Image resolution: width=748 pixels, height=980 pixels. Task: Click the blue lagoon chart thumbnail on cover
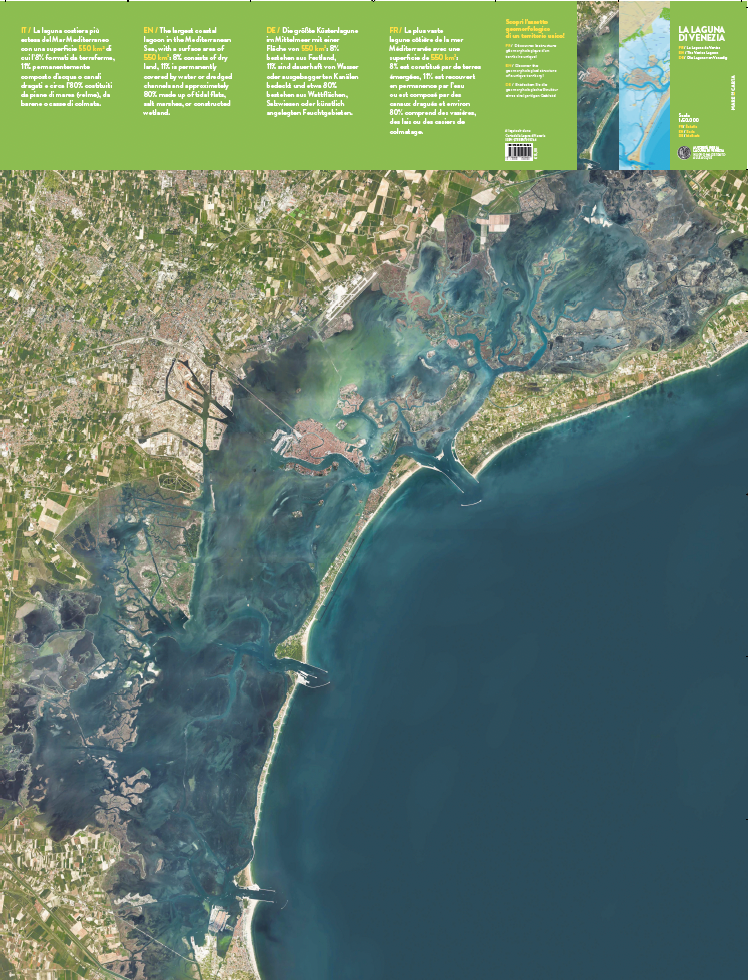click(644, 86)
